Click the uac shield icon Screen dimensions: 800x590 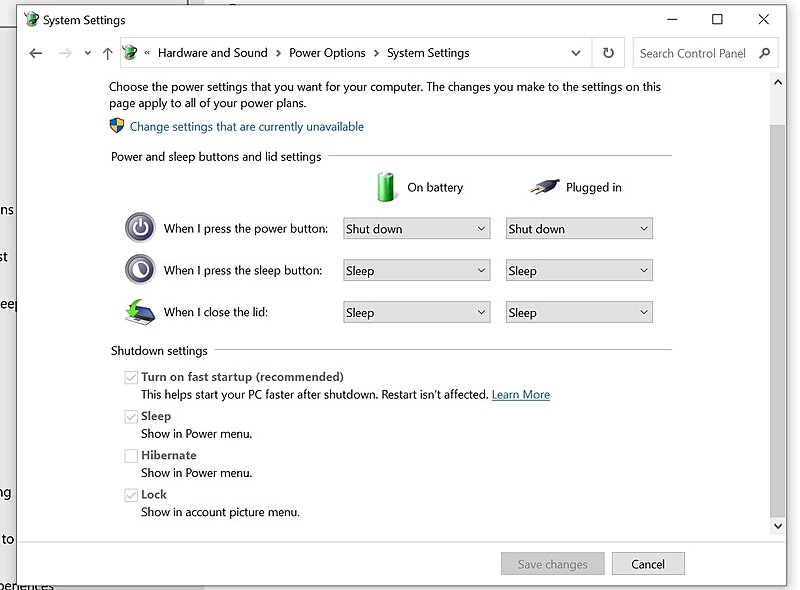point(117,126)
